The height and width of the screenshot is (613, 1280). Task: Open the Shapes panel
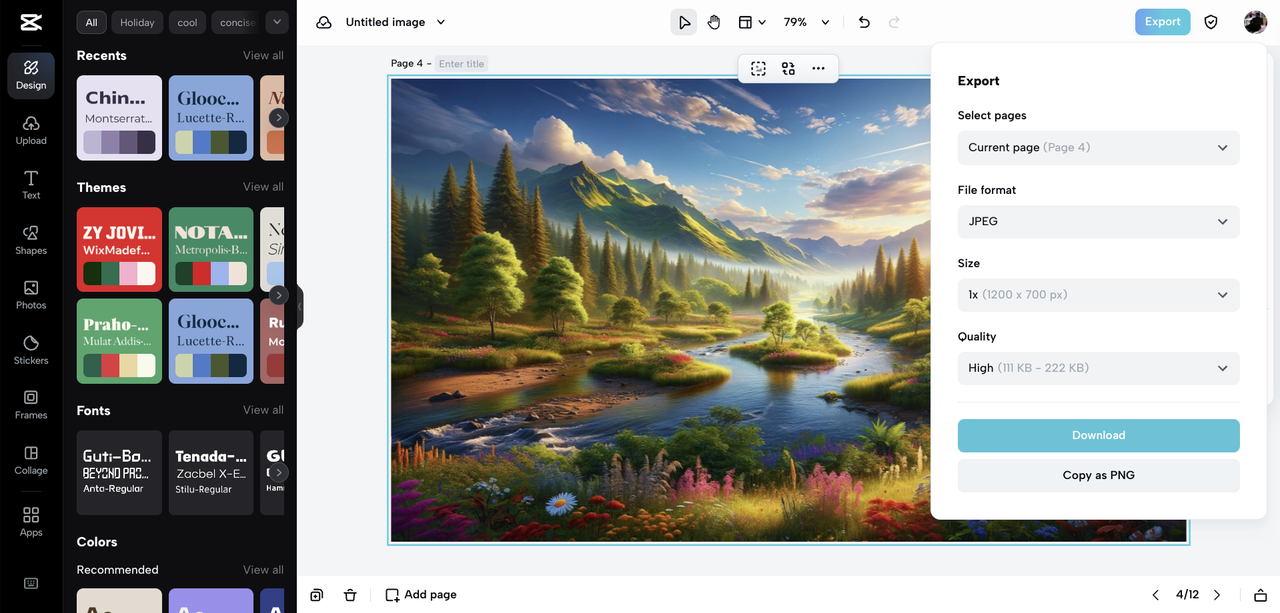pos(31,240)
